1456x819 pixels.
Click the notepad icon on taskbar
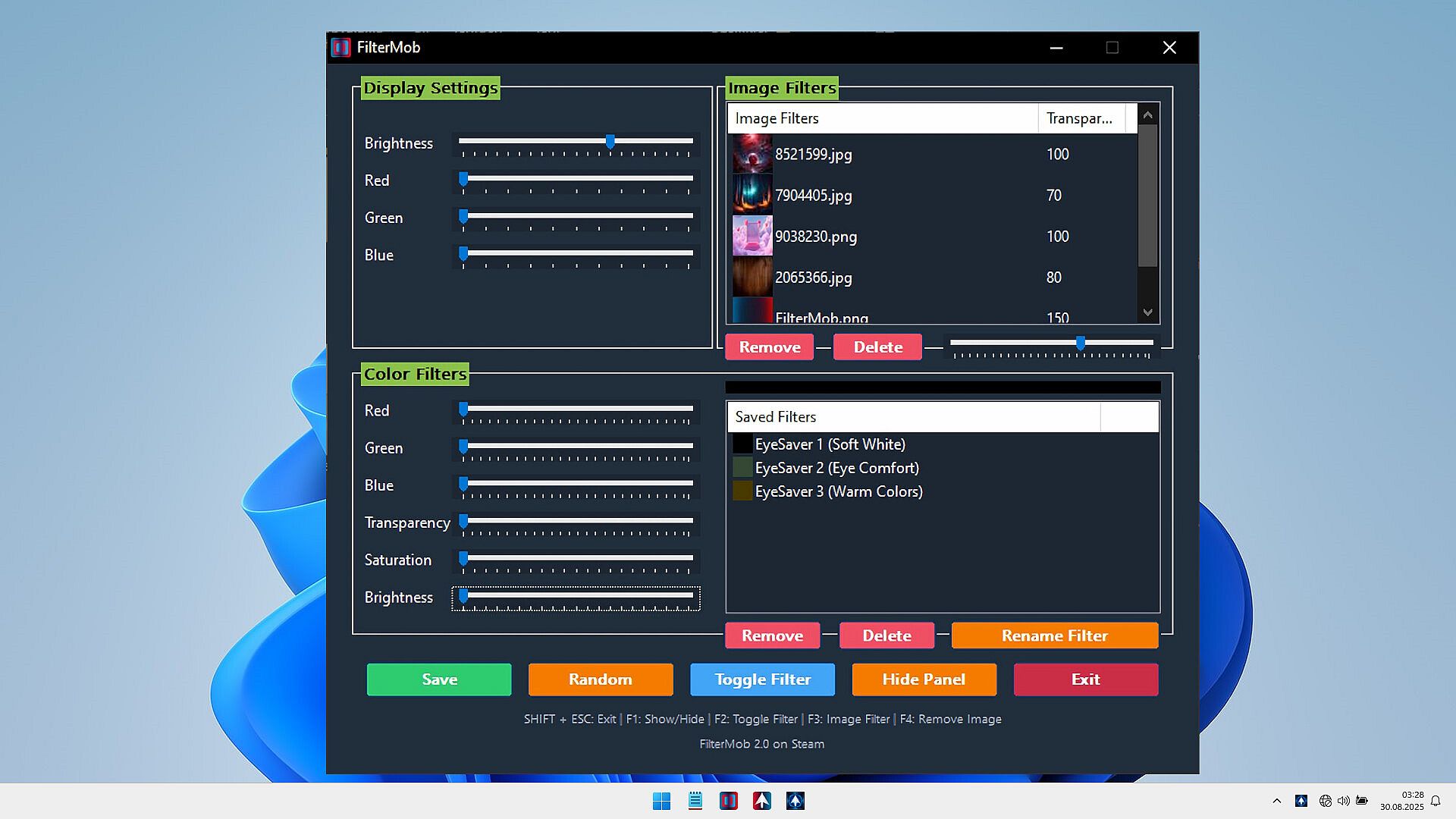pyautogui.click(x=695, y=801)
